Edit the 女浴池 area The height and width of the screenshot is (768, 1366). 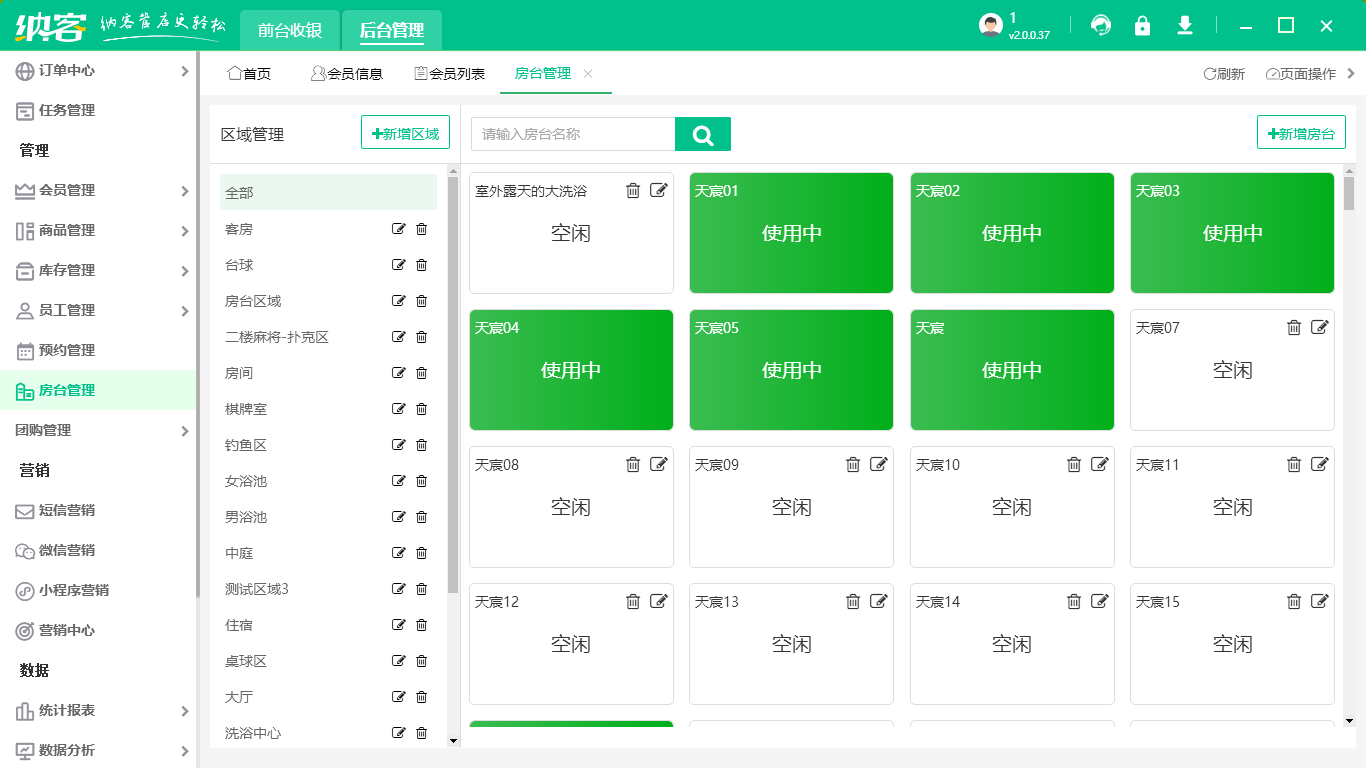click(399, 481)
